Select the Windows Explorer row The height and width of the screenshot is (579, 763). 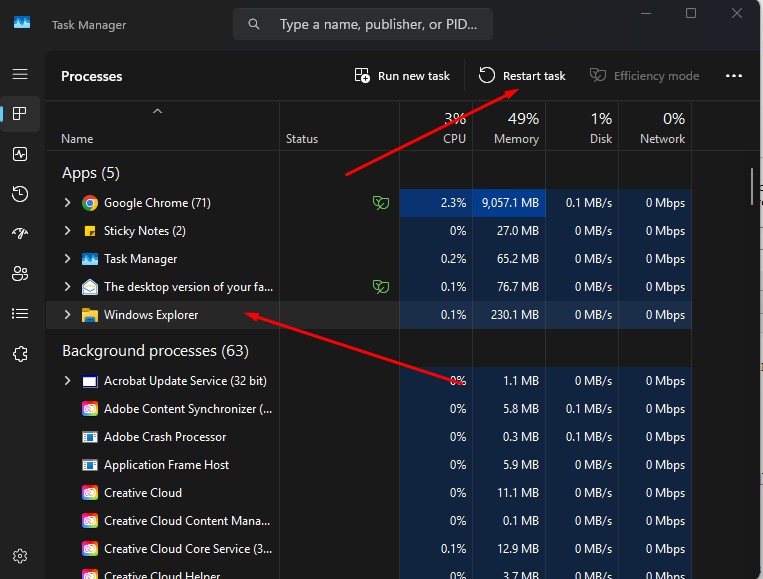pos(369,315)
